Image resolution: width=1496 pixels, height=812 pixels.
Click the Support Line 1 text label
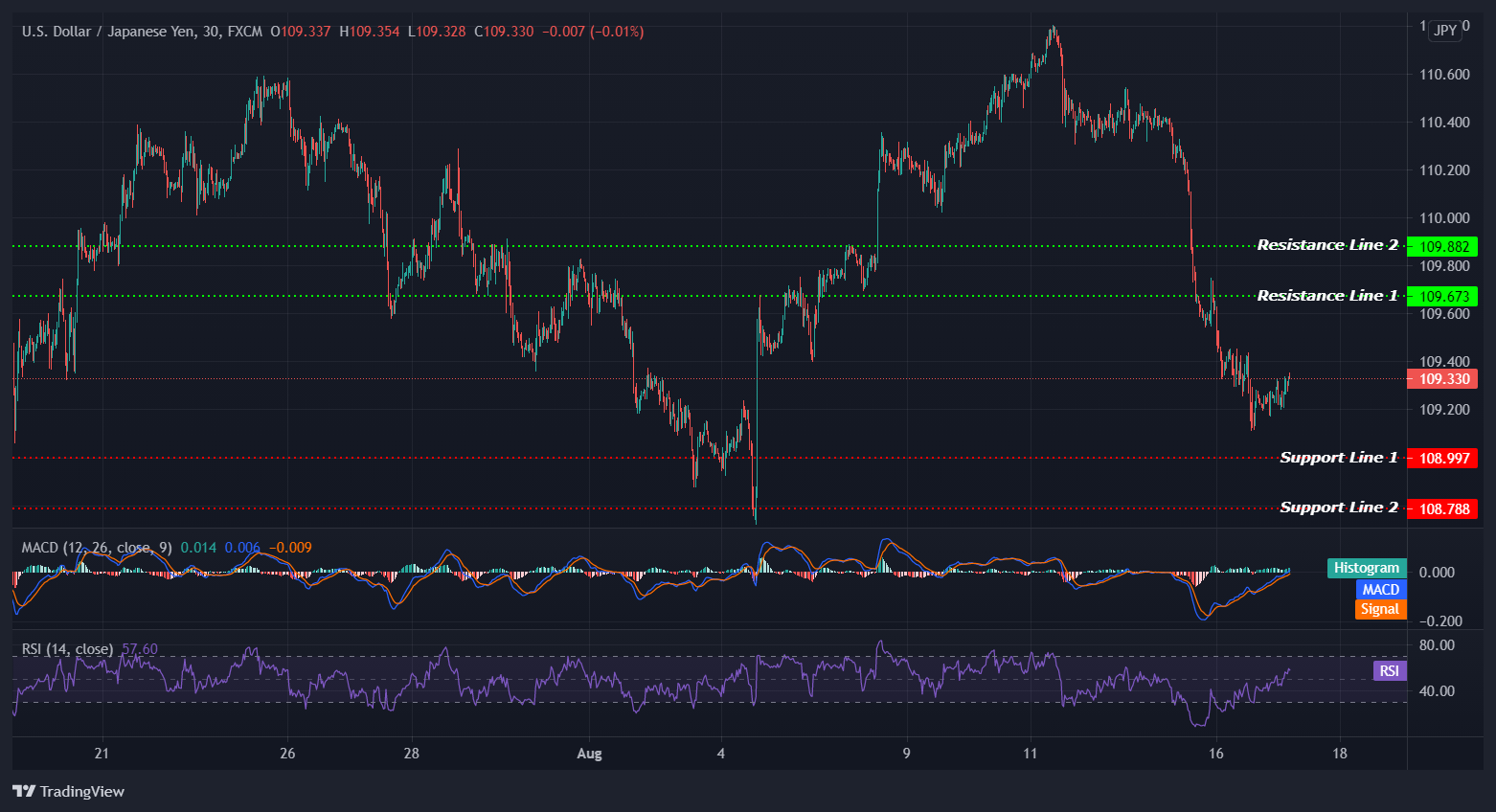1338,458
